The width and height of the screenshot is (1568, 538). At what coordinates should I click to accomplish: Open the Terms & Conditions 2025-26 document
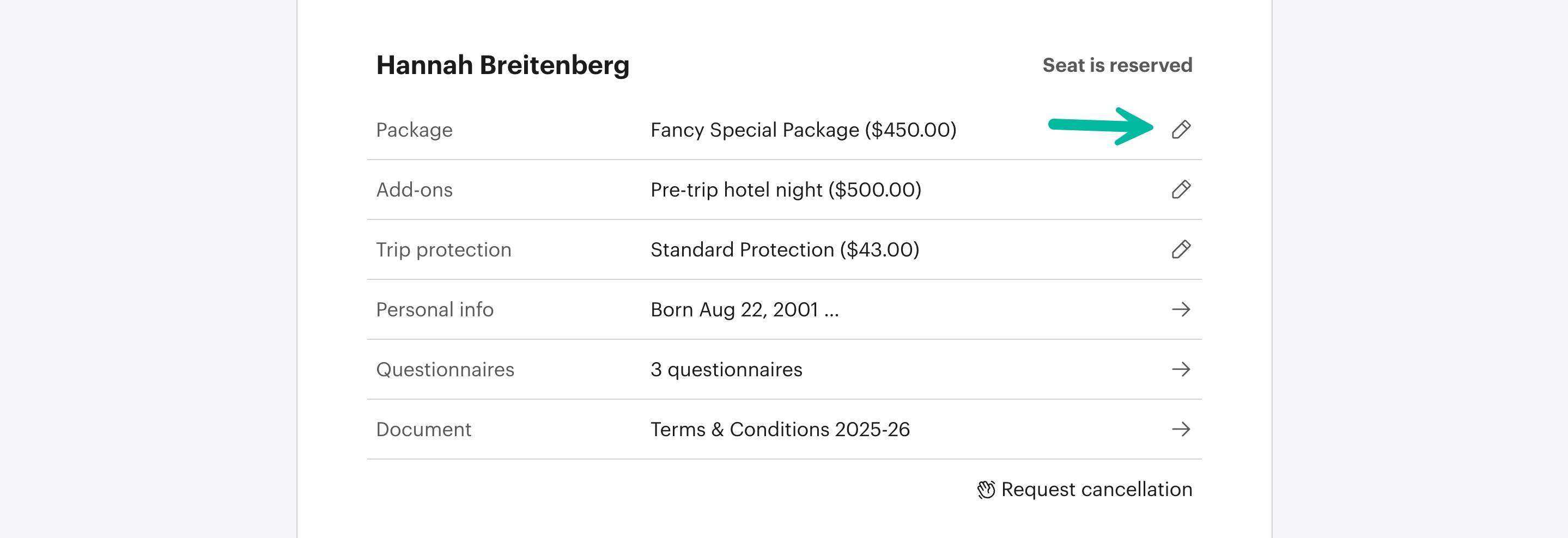tap(780, 429)
